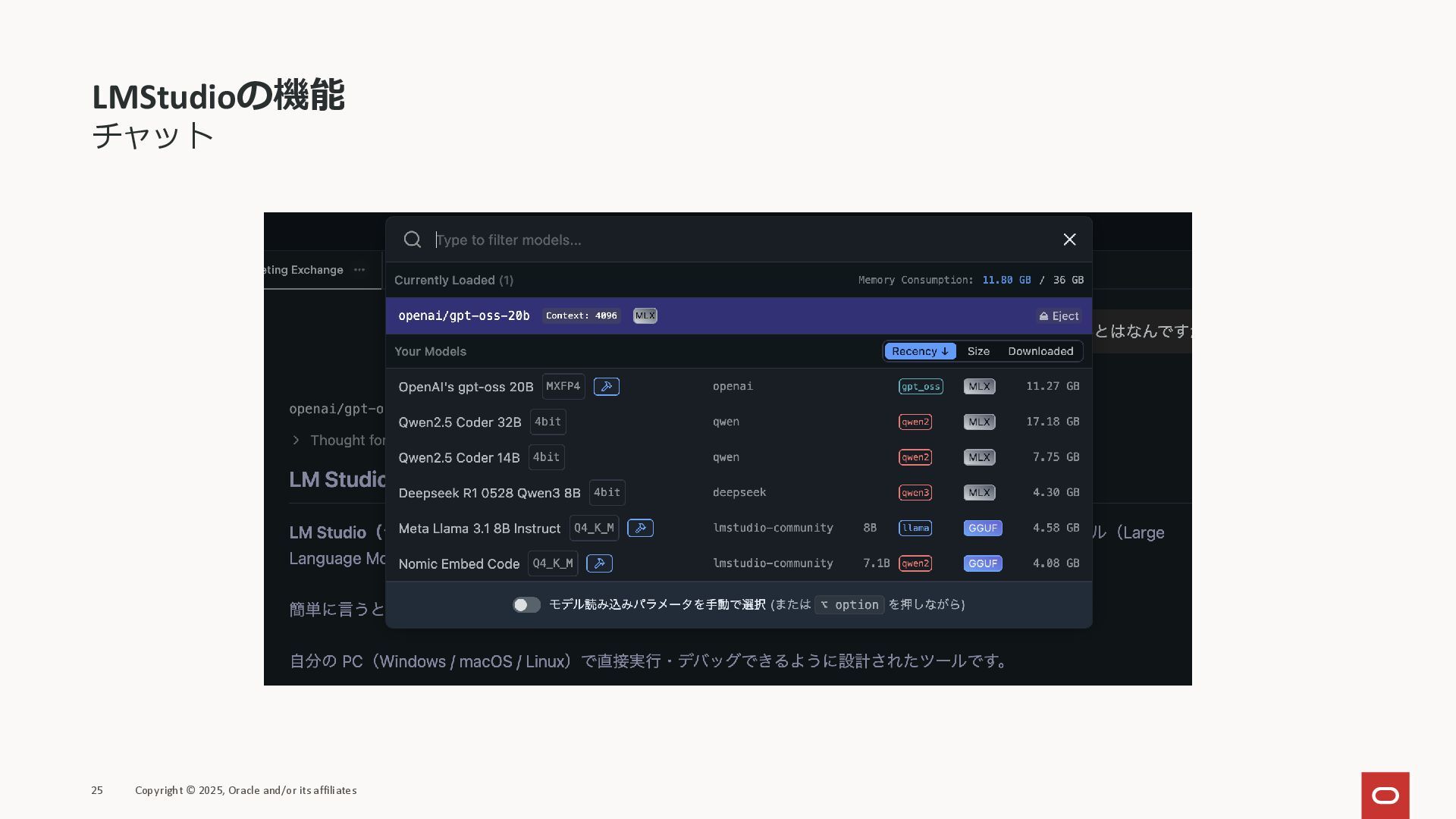Click tool-use icon on Meta Llama 3.1 row

pyautogui.click(x=640, y=528)
